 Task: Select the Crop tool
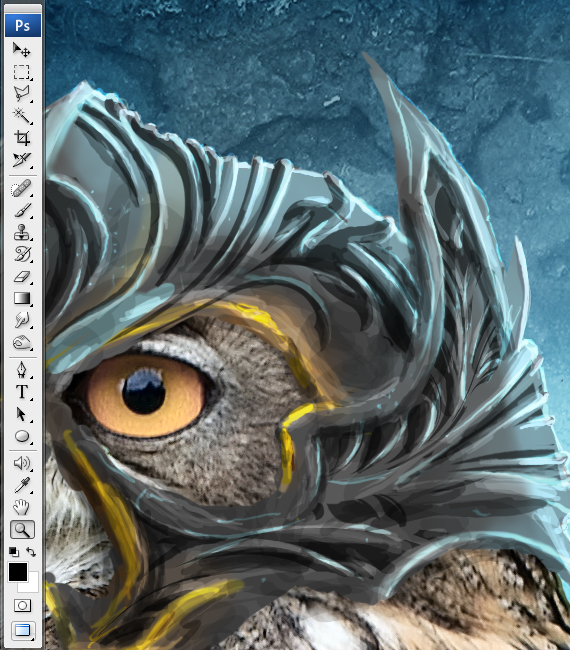tap(22, 138)
